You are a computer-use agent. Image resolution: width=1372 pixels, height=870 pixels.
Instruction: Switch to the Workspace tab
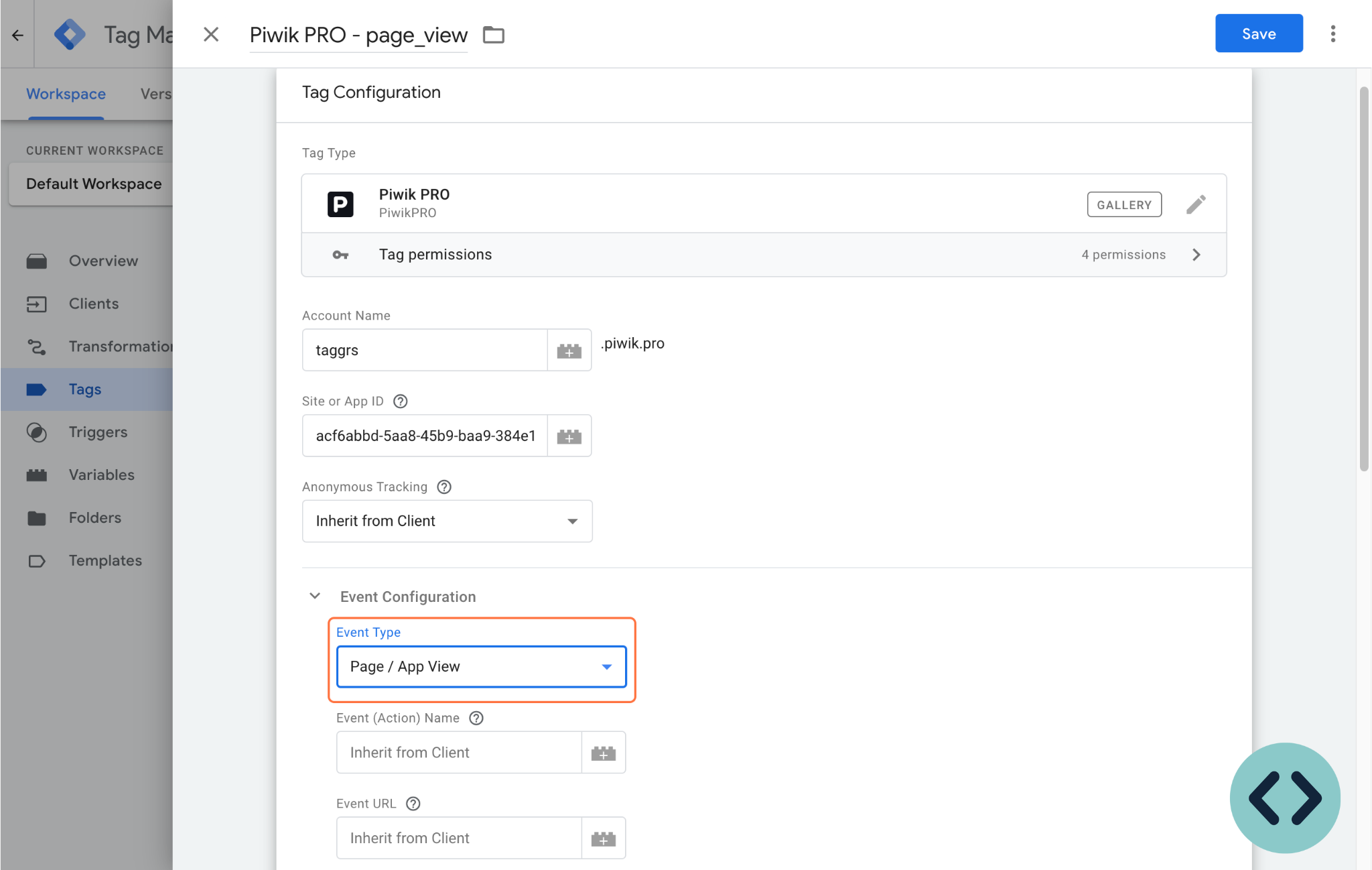(x=66, y=94)
